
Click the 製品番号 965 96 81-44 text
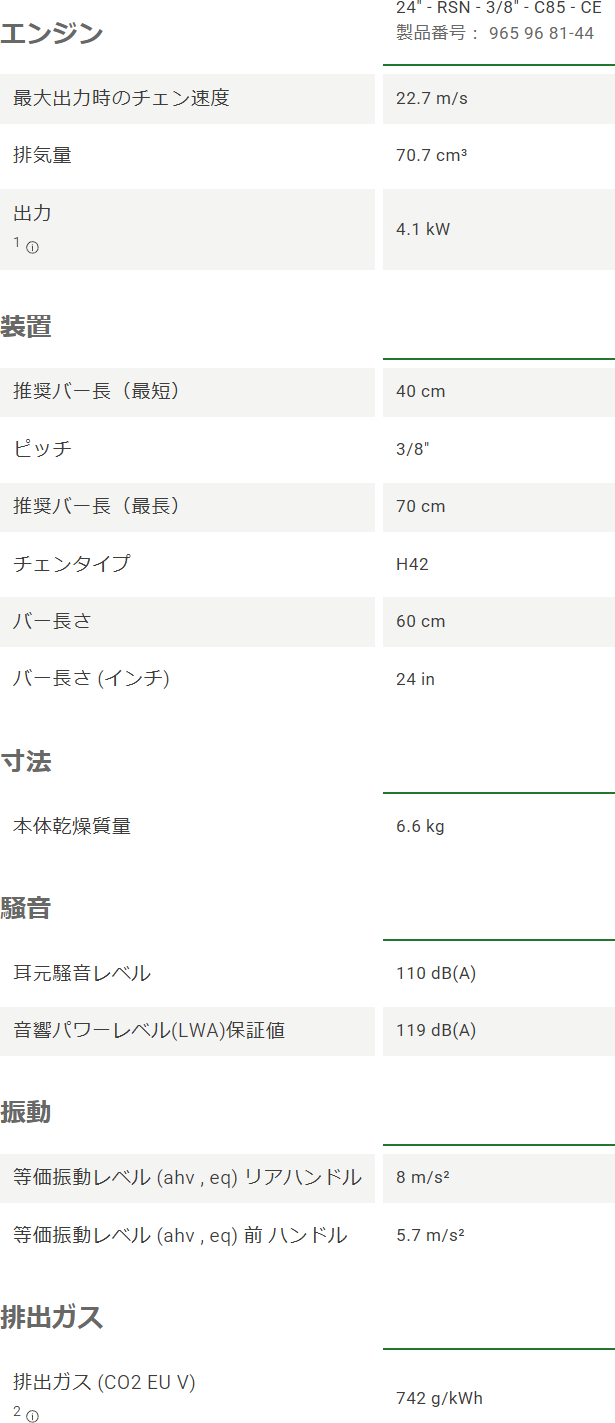pyautogui.click(x=495, y=34)
